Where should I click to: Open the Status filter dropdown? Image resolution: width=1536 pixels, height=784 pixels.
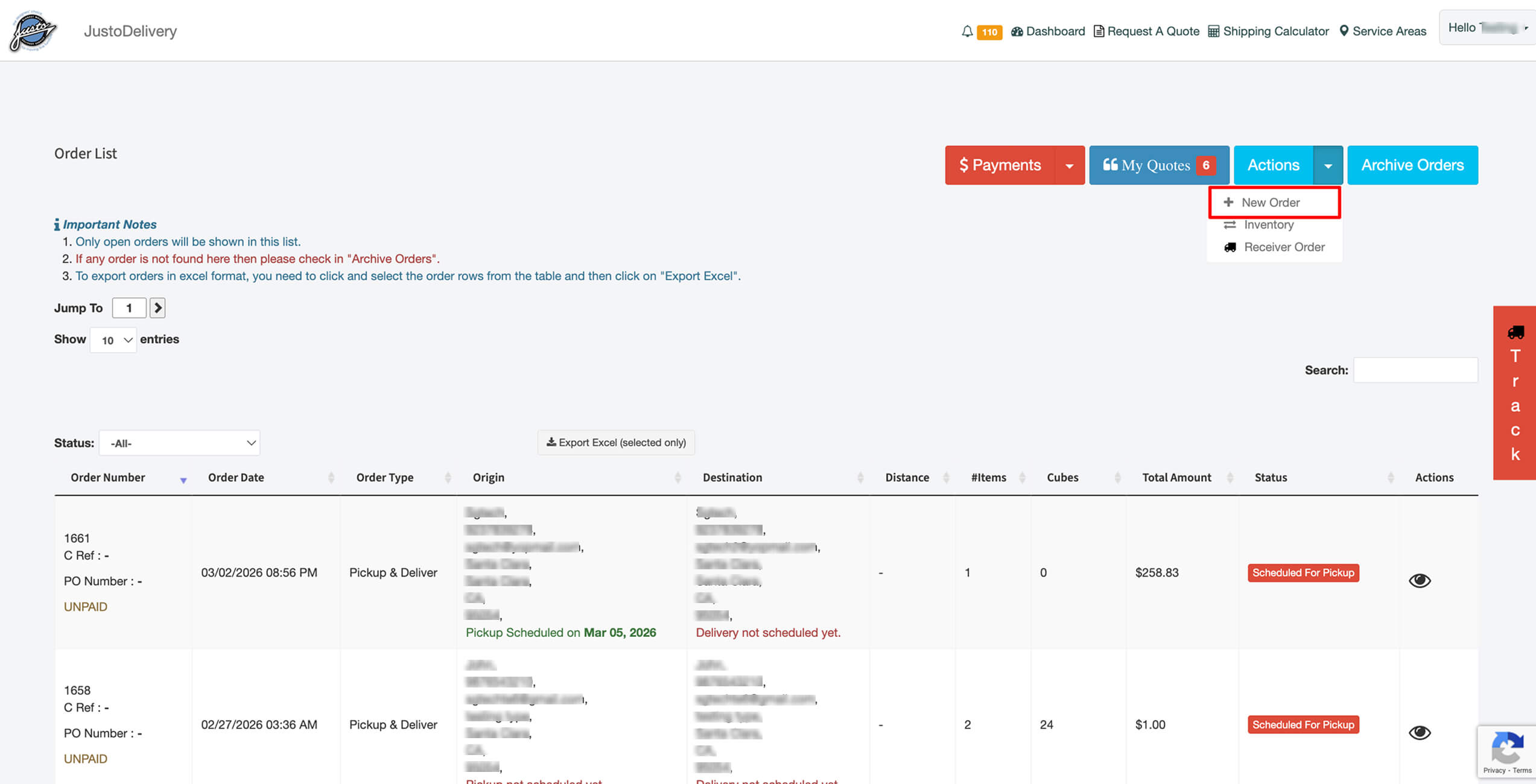click(x=180, y=443)
